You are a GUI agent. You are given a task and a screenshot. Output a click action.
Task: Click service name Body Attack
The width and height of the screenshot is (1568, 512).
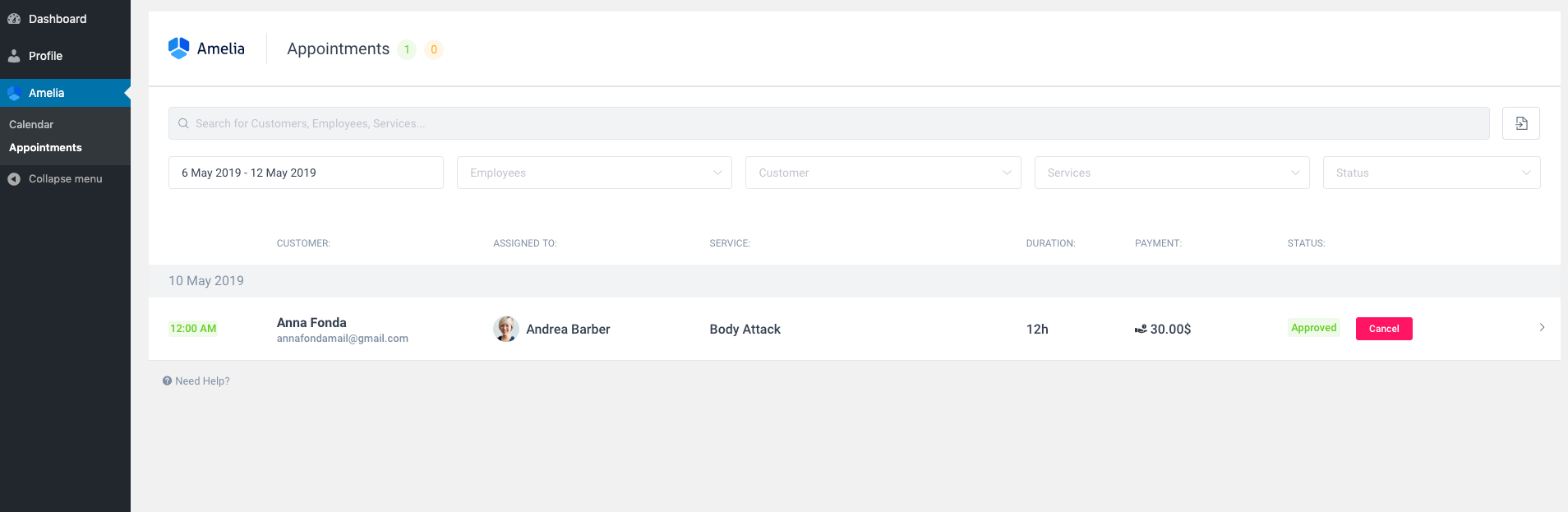(745, 329)
